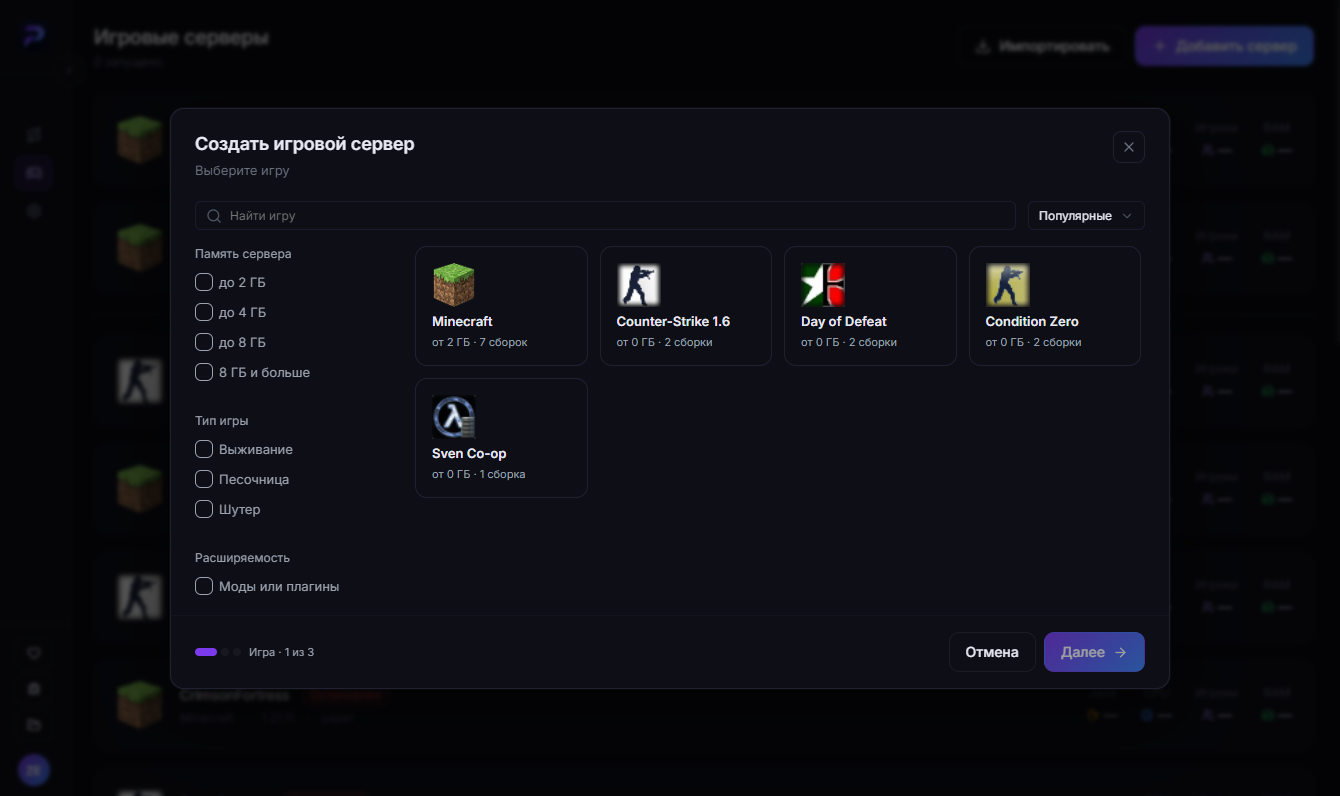Click the Day of Defeat game icon
Image resolution: width=1340 pixels, height=796 pixels.
click(x=822, y=285)
